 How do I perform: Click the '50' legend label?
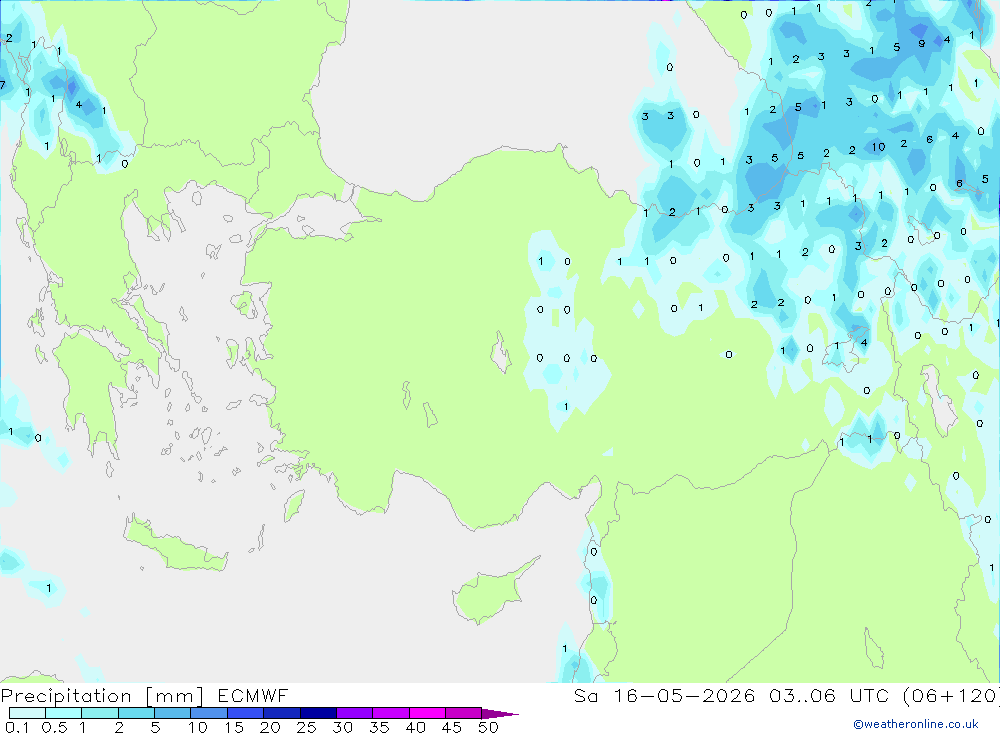pyautogui.click(x=488, y=727)
